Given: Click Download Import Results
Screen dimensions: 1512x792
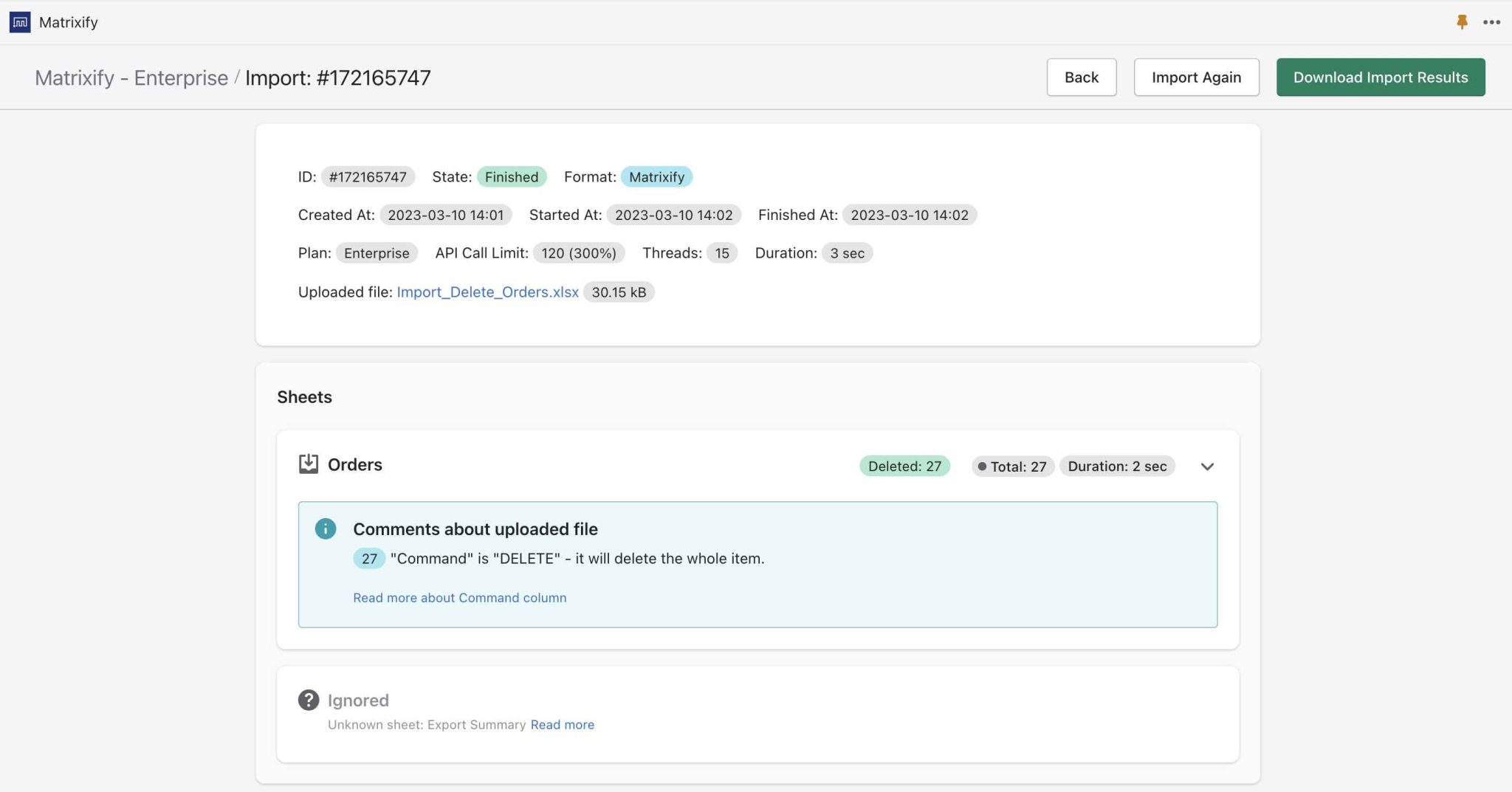Looking at the screenshot, I should [1380, 77].
